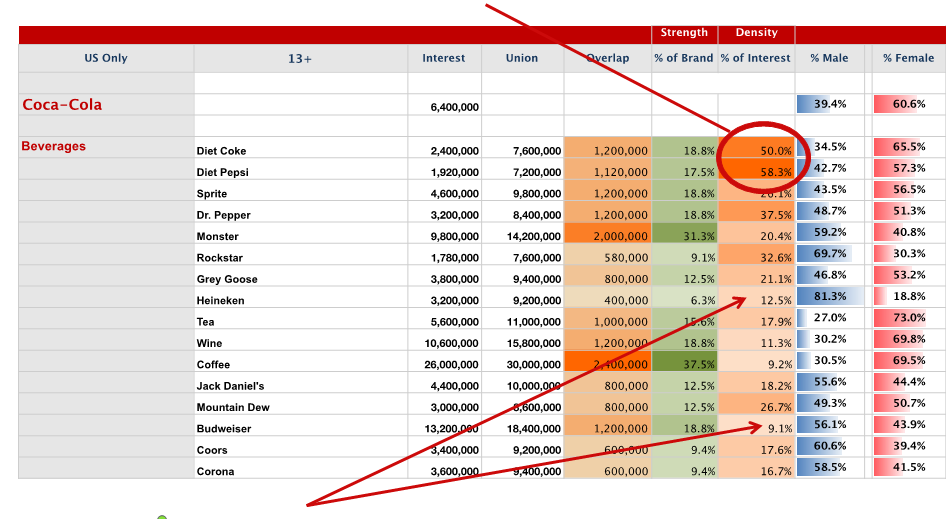Select Monster's 14,200,000 union value
Image resolution: width=950 pixels, height=519 pixels.
click(534, 236)
